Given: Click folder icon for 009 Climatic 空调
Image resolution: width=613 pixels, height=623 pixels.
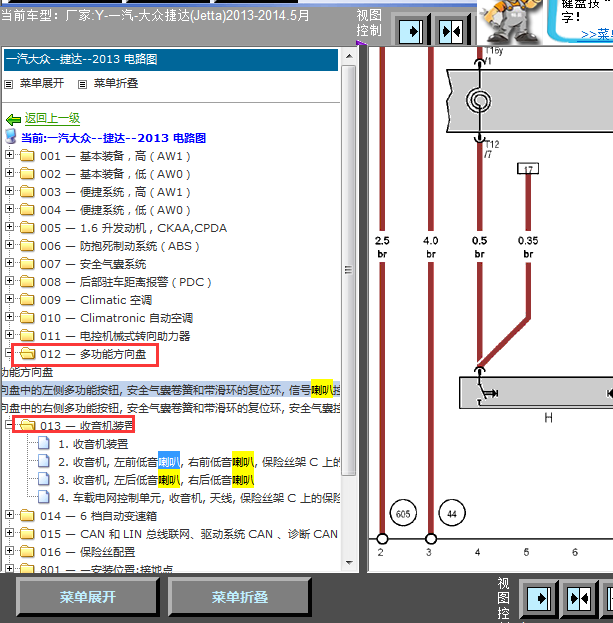Looking at the screenshot, I should click(27, 299).
